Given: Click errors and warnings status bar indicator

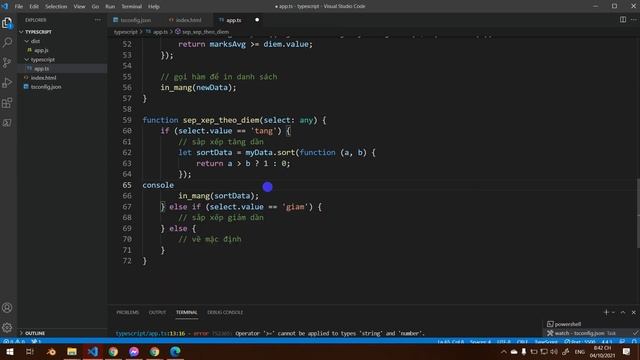Looking at the screenshot, I should [x=14, y=342].
